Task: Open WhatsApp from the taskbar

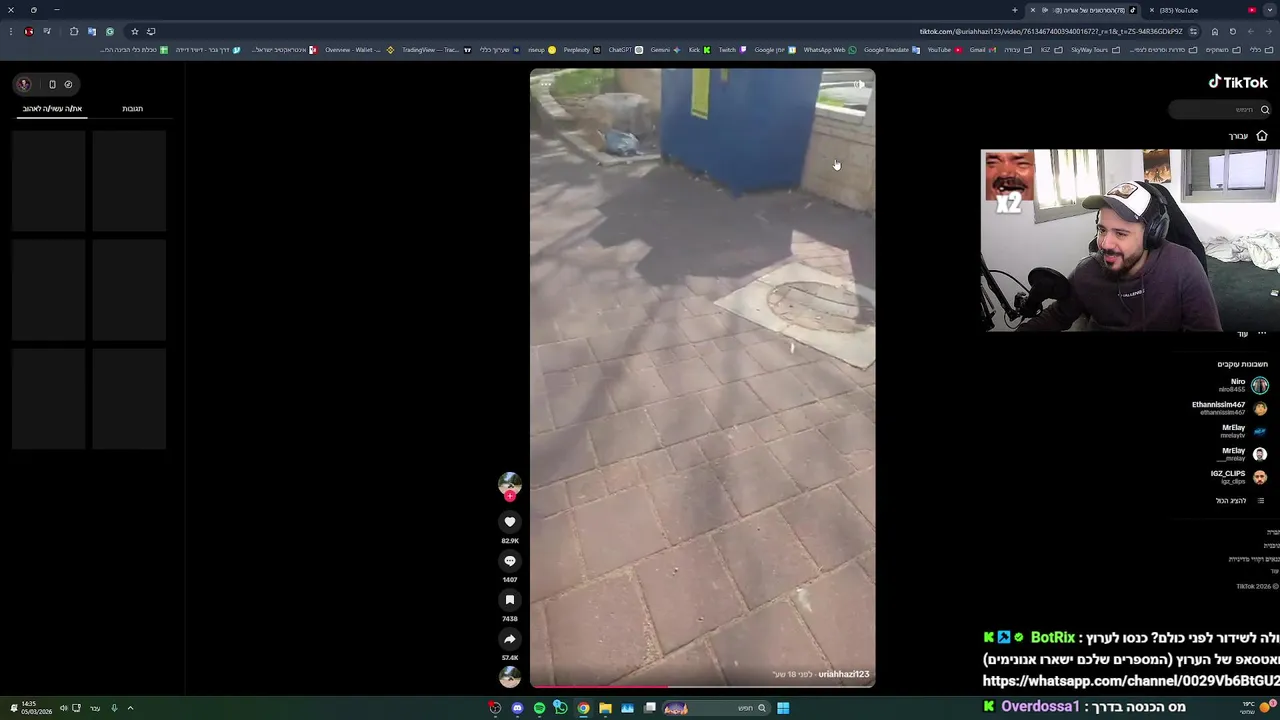Action: point(561,708)
